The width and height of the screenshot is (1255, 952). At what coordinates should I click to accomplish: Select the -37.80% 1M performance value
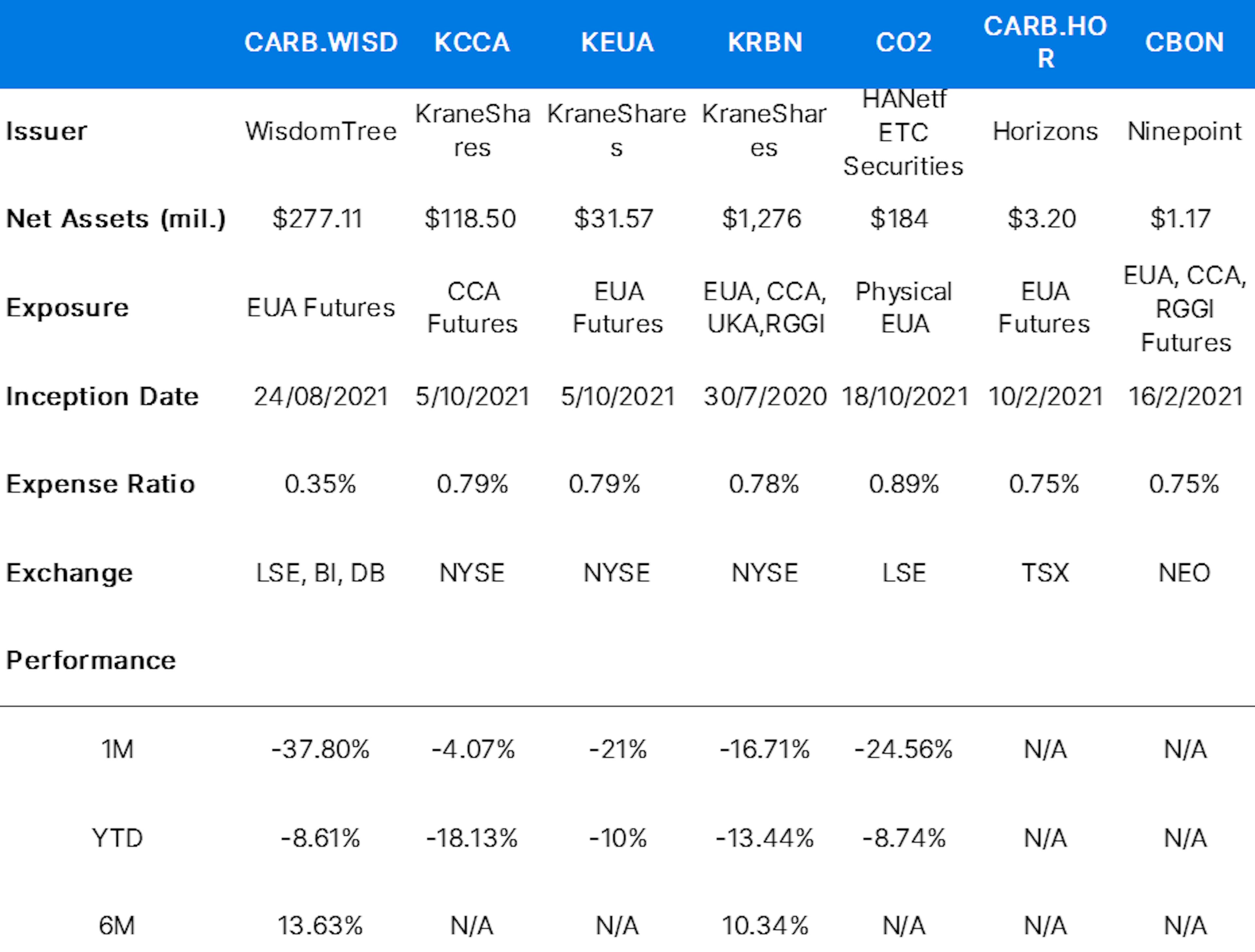click(321, 750)
